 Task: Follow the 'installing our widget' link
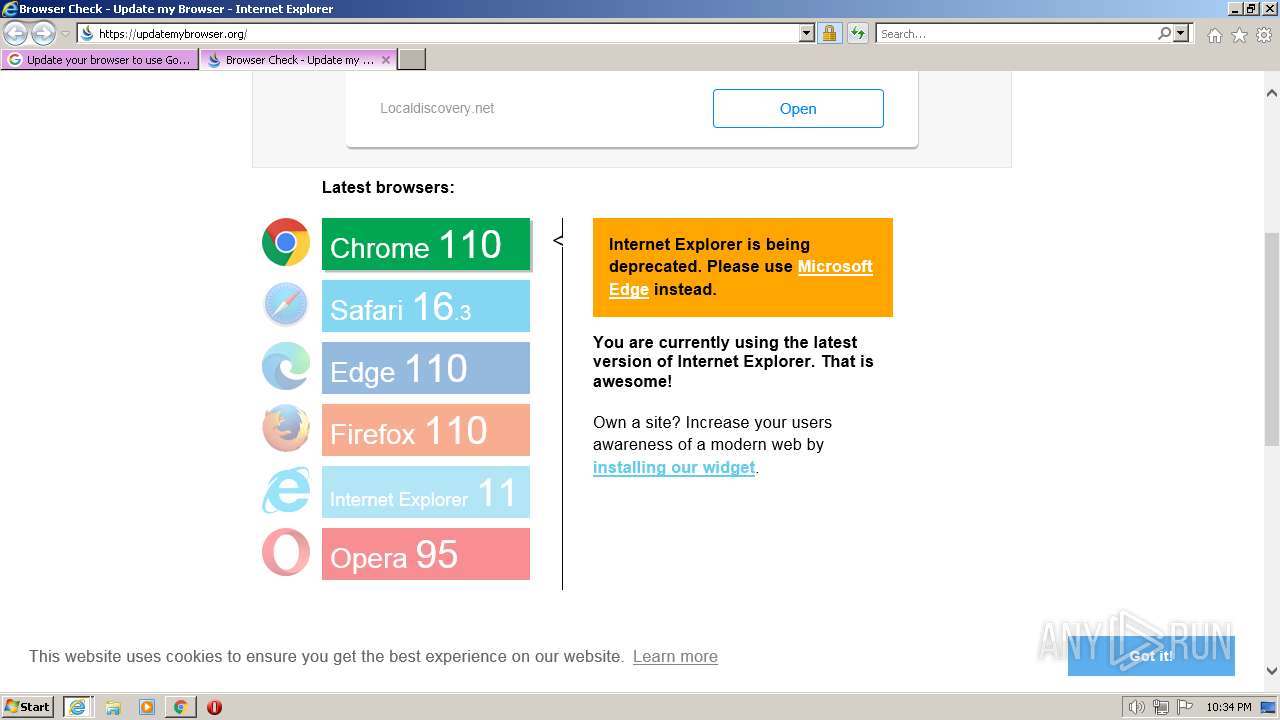674,467
